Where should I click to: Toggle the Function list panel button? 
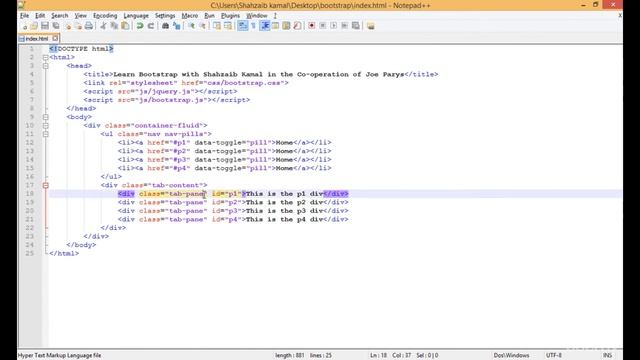tap(297, 26)
